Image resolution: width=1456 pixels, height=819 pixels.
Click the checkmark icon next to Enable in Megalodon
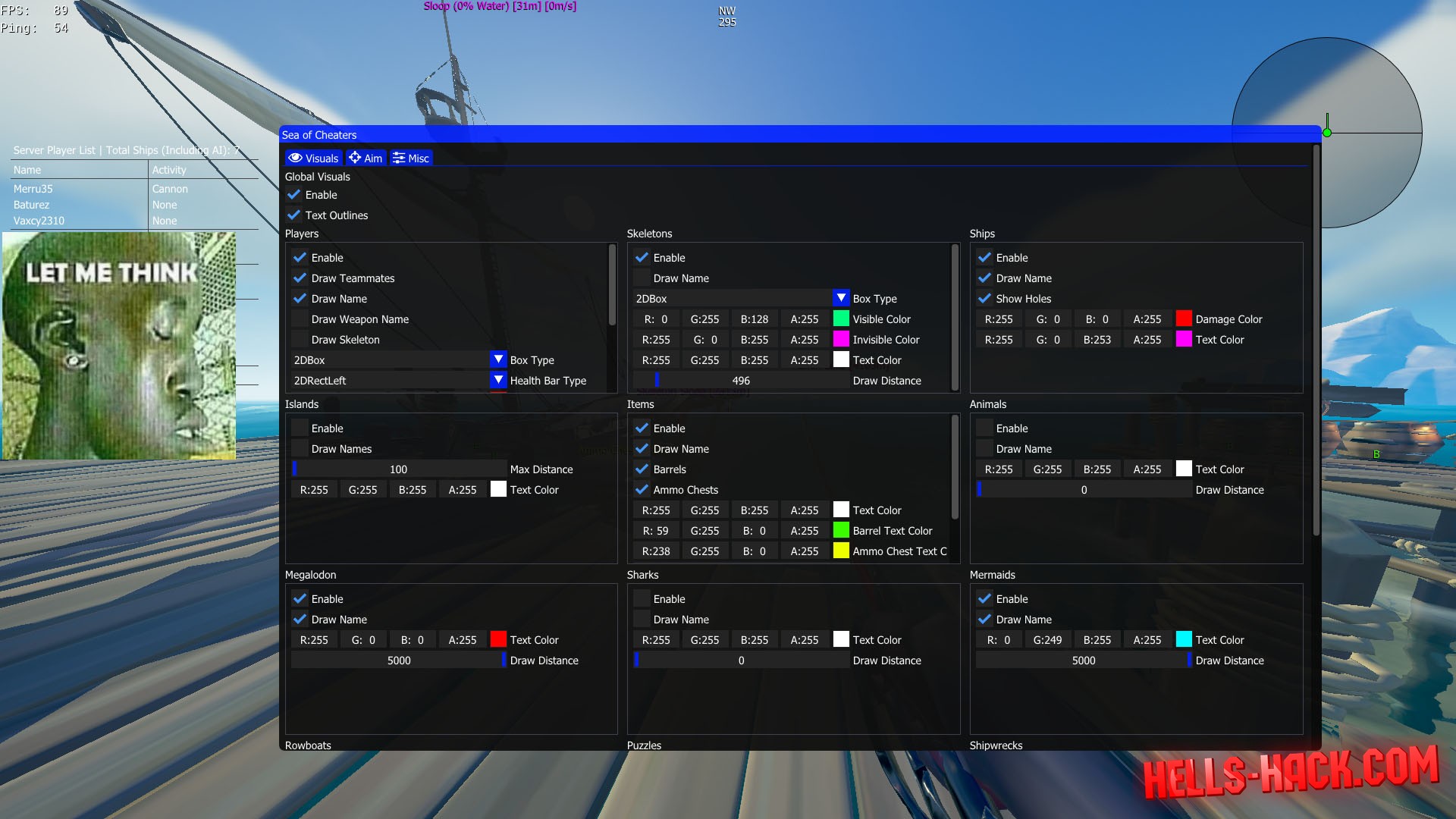click(x=300, y=598)
